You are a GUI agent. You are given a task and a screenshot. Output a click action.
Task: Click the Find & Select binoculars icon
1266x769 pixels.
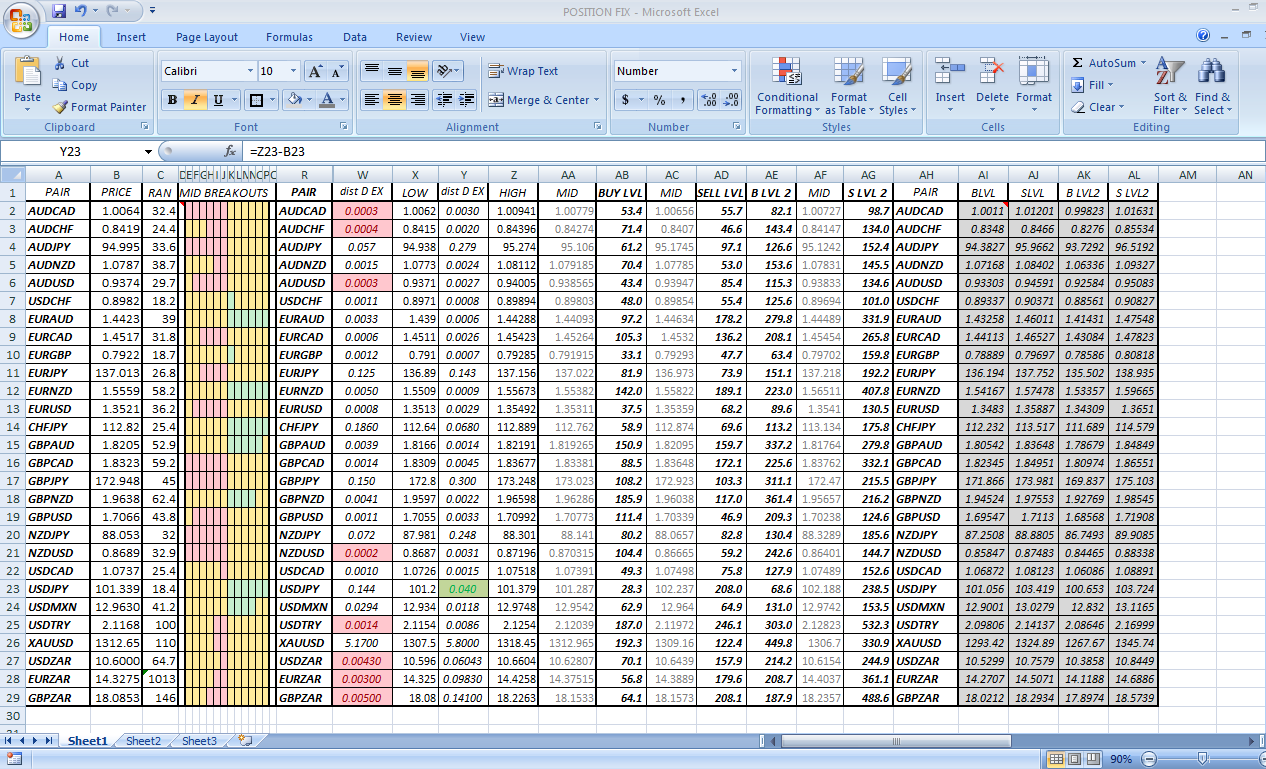1212,72
